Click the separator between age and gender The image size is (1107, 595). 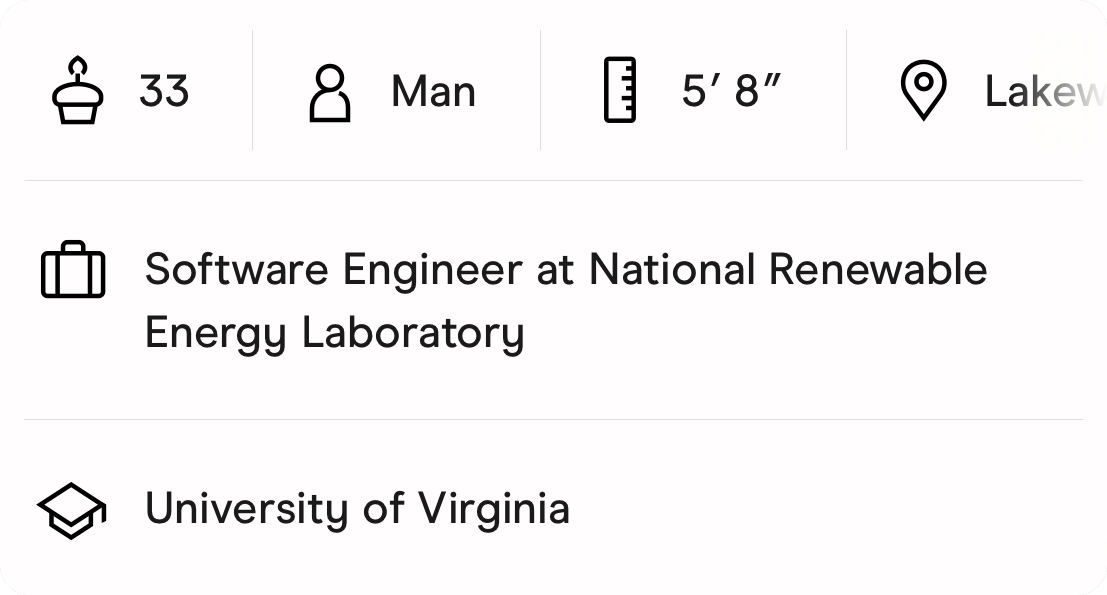(x=252, y=90)
